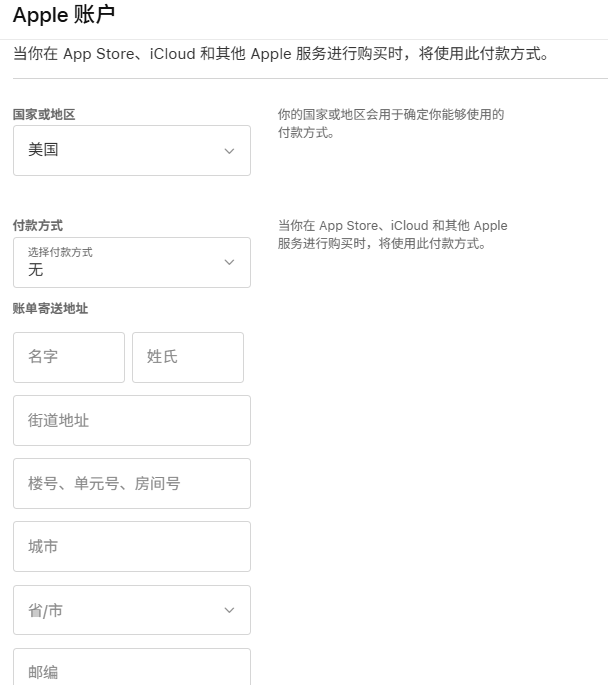Click the 楼号、单元号、房间号 input box
The width and height of the screenshot is (608, 685).
[x=131, y=484]
